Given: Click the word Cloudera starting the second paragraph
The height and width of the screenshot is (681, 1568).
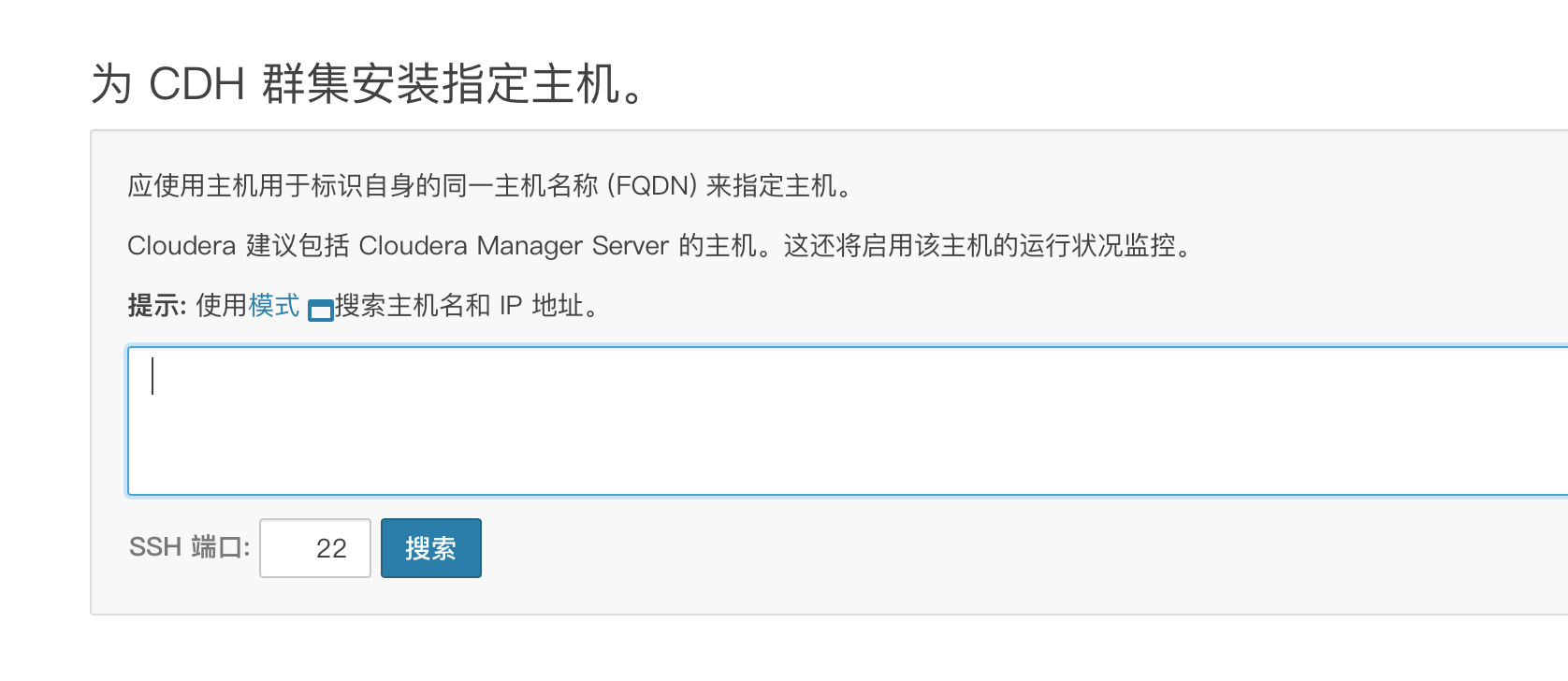Looking at the screenshot, I should coord(181,246).
